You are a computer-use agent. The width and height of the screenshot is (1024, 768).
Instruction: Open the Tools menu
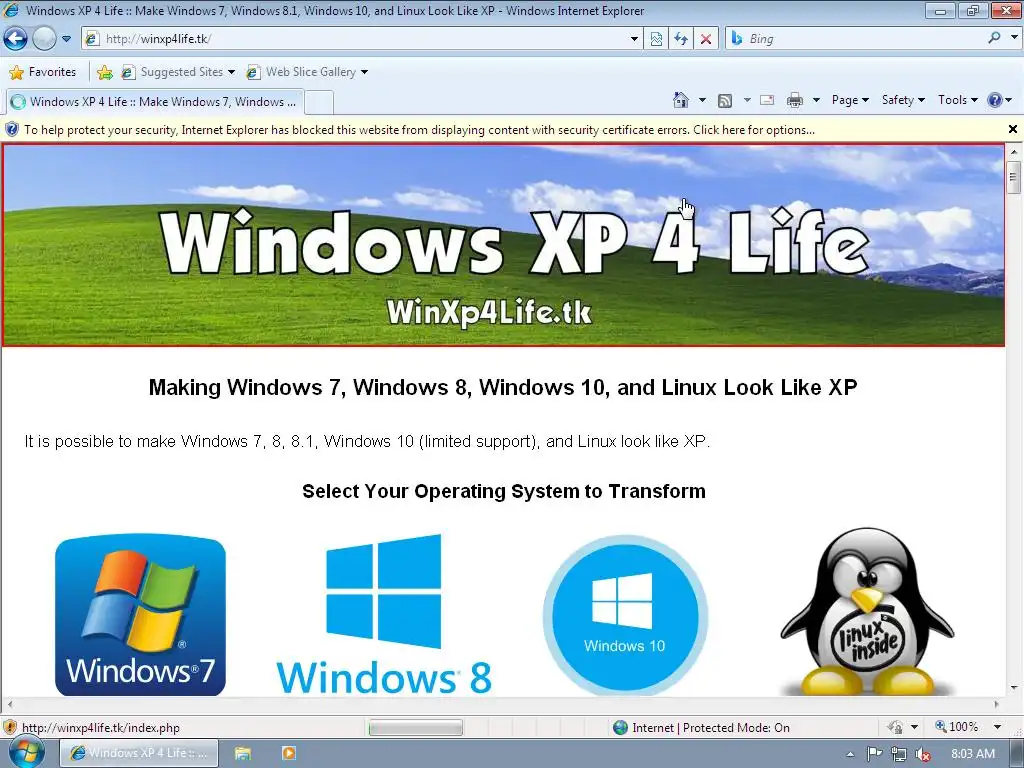[957, 100]
